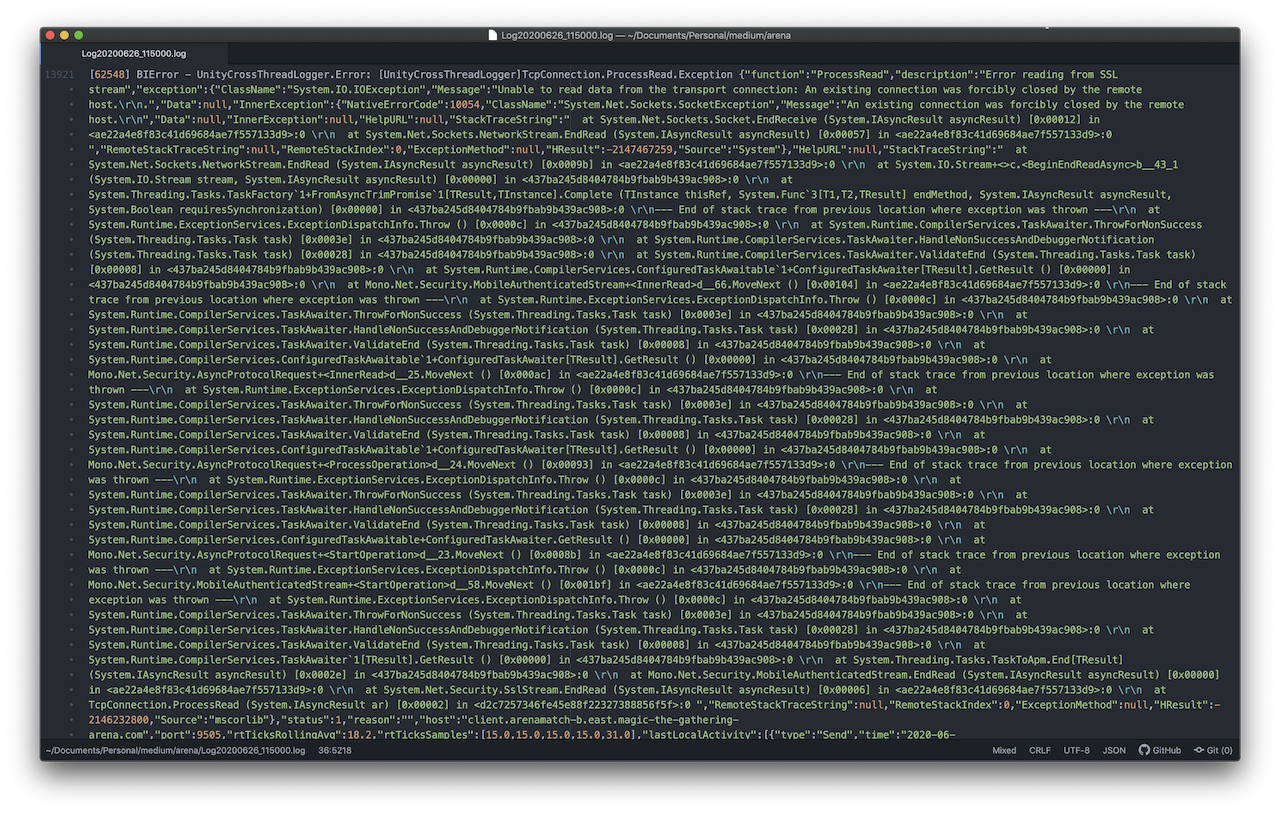Open the Mixed indentation selector

click(x=1004, y=750)
